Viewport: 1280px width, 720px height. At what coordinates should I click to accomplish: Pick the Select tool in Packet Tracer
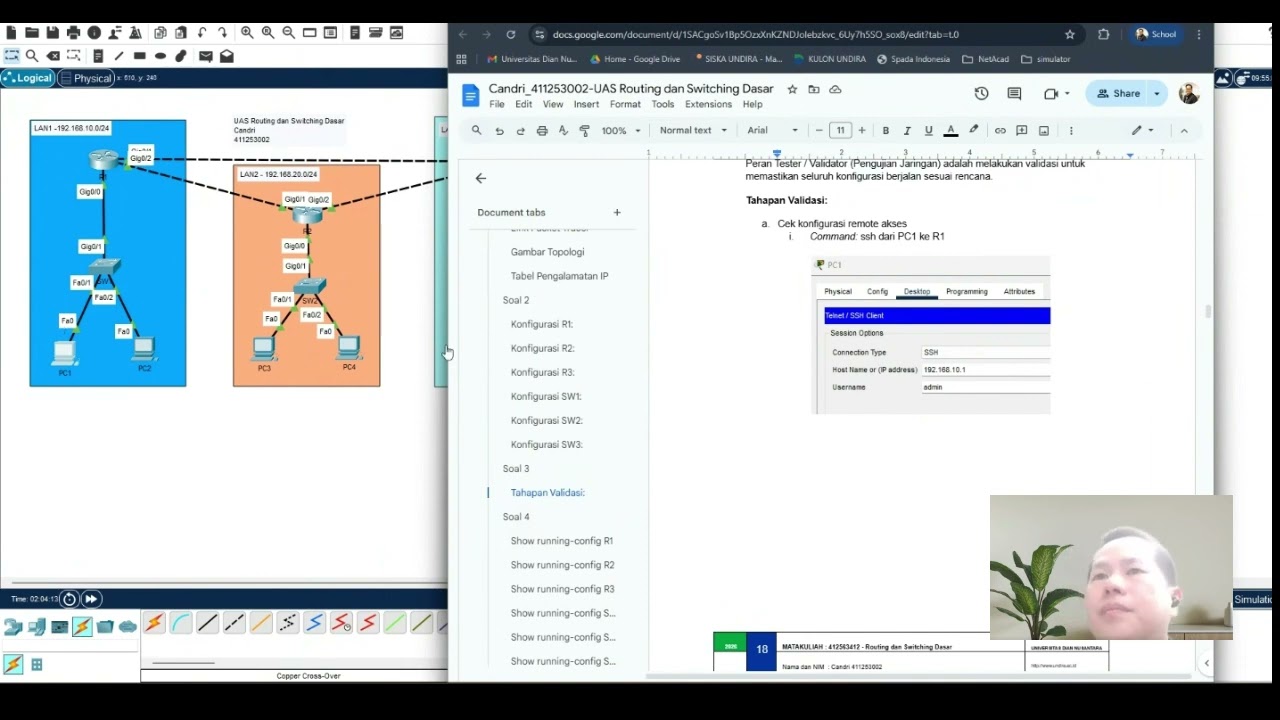tap(11, 56)
